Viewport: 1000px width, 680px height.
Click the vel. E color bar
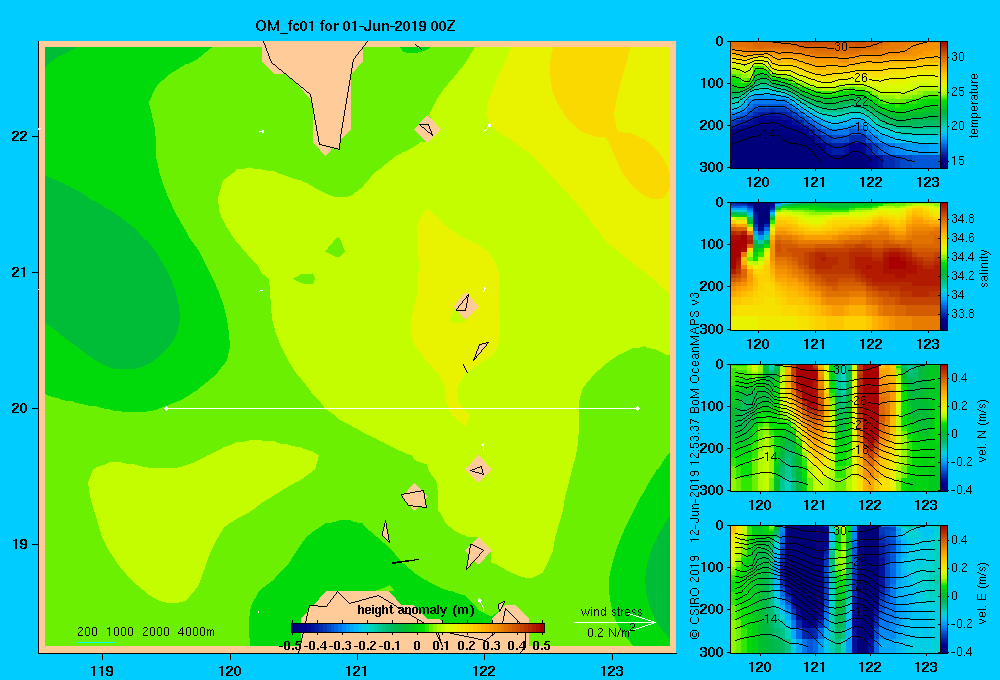click(944, 589)
